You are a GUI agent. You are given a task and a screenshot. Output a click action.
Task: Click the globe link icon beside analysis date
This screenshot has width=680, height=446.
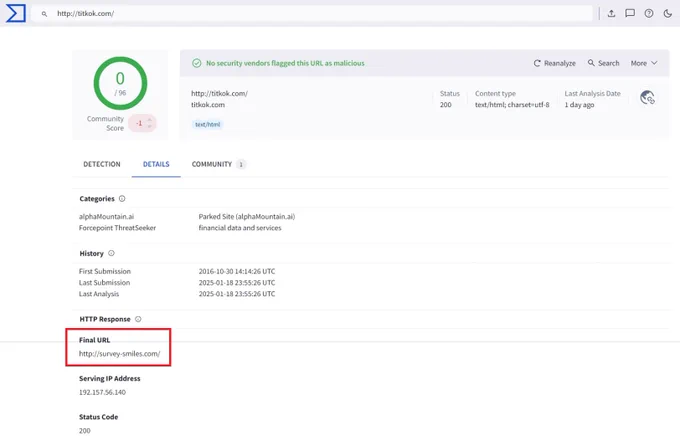[647, 98]
